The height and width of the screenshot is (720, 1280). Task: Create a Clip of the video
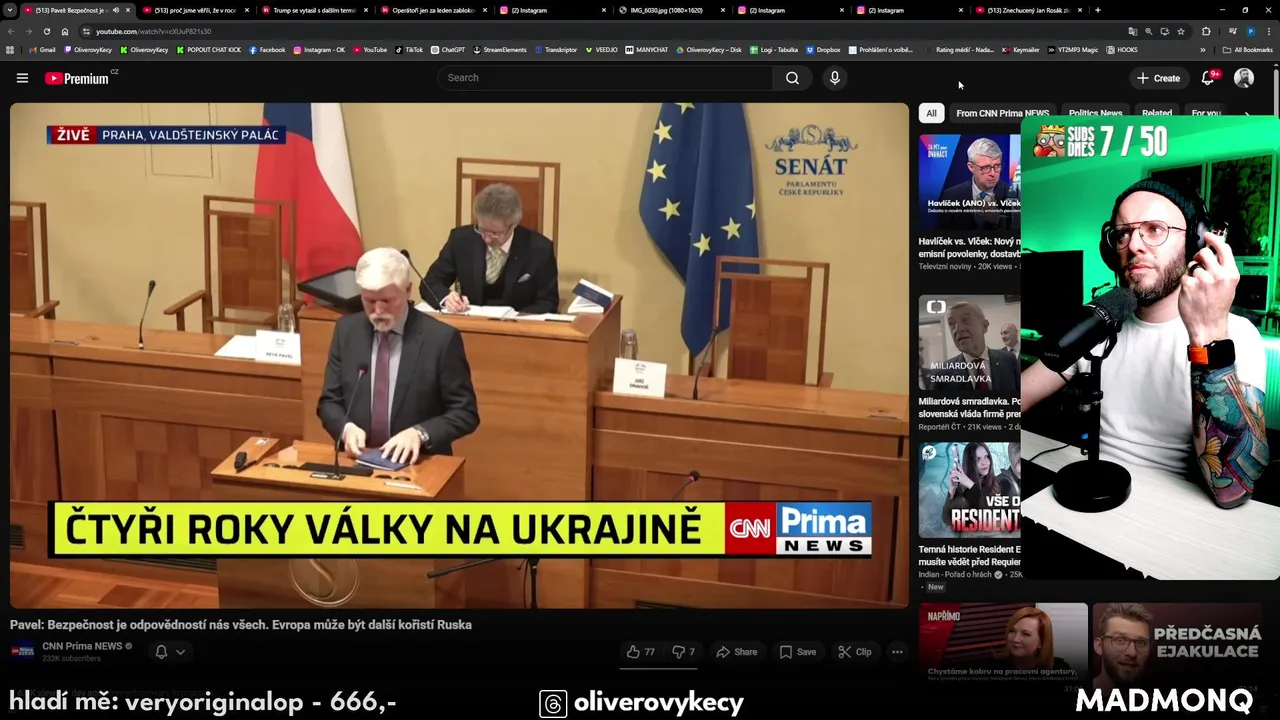[x=855, y=652]
